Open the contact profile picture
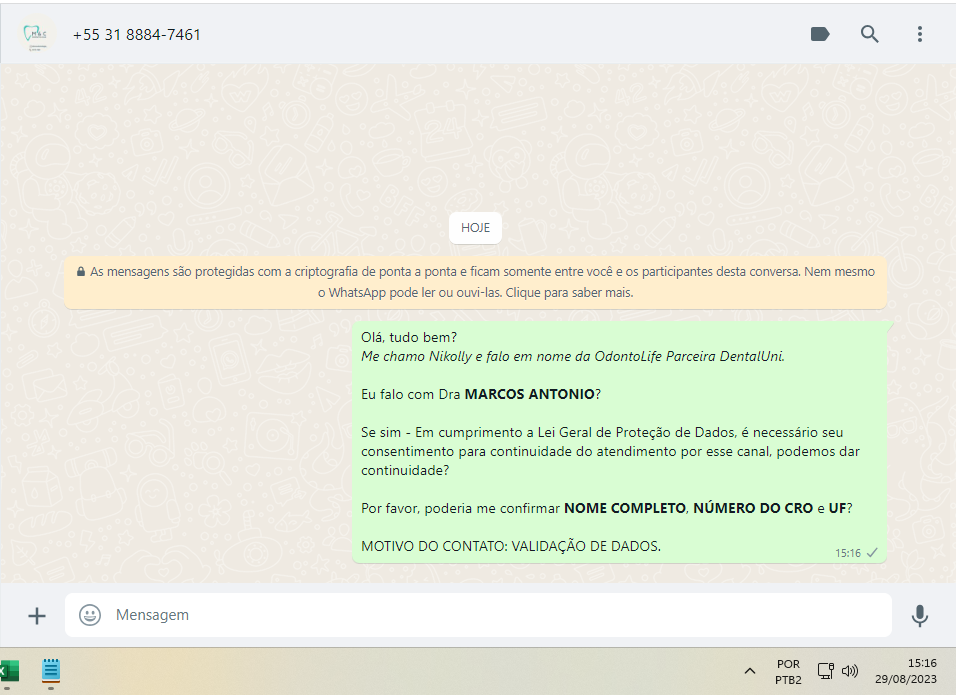 [x=36, y=34]
